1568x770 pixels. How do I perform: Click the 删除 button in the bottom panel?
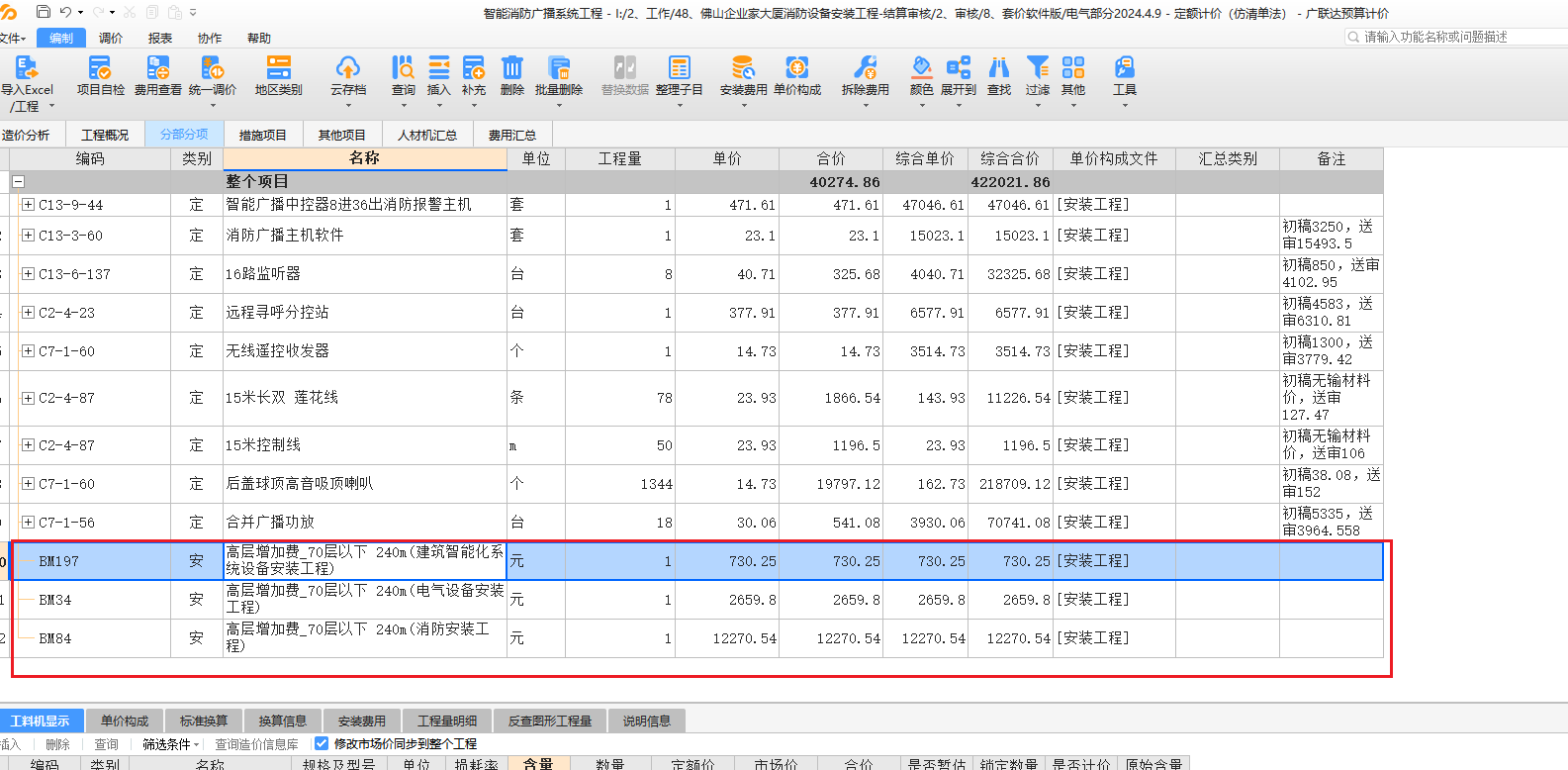(57, 744)
